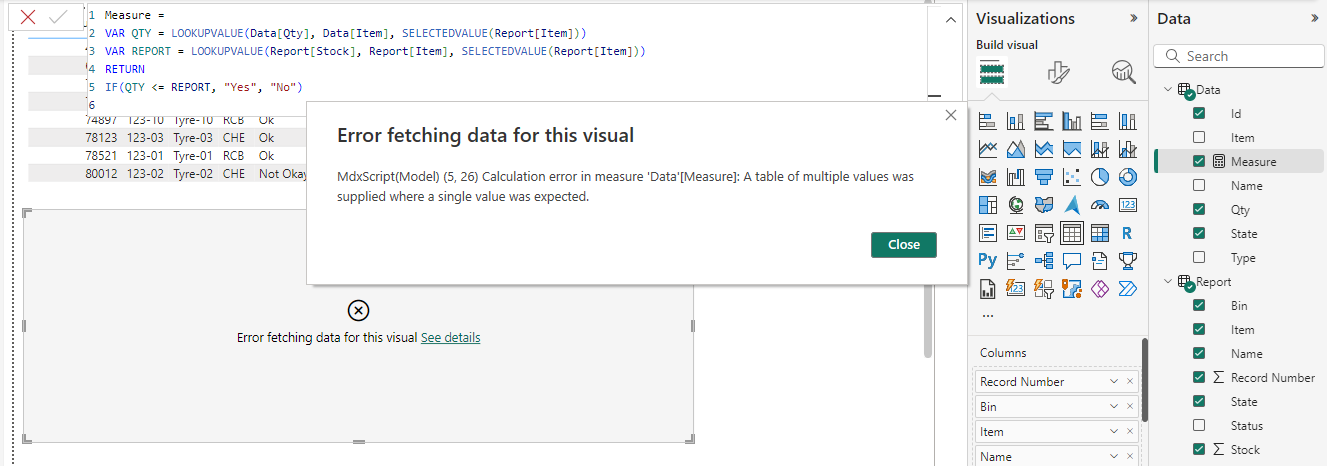Choose the Donut chart visual
This screenshot has height=466, width=1327.
point(1128,177)
